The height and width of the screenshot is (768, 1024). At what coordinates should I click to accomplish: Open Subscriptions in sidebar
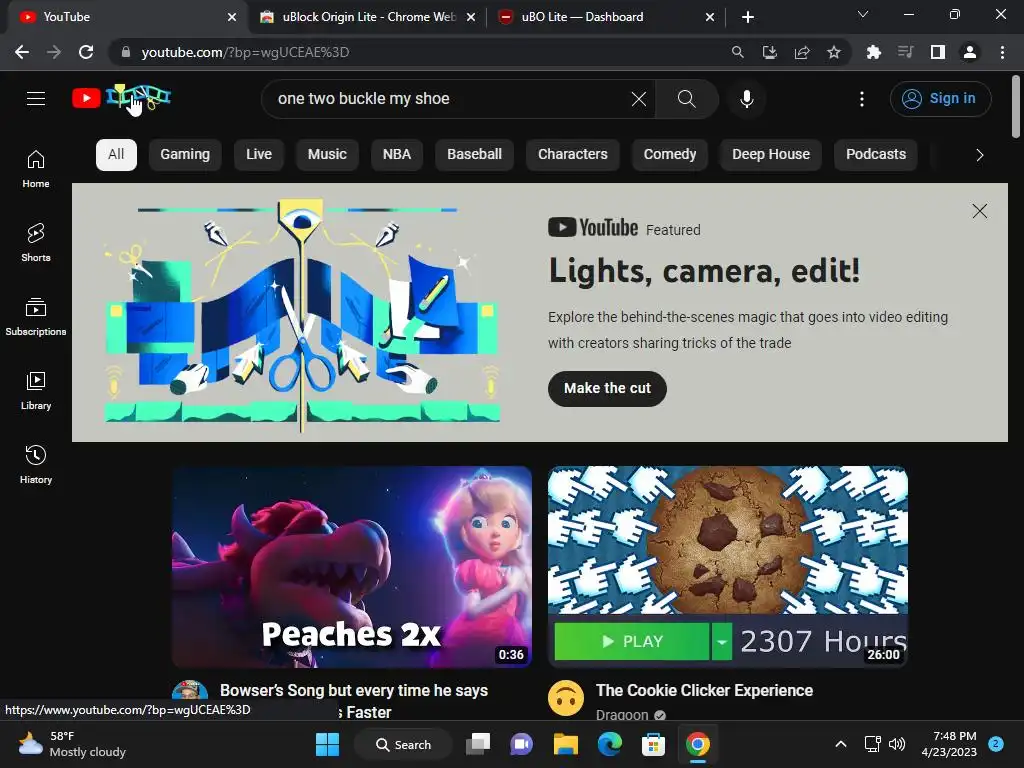(36, 316)
